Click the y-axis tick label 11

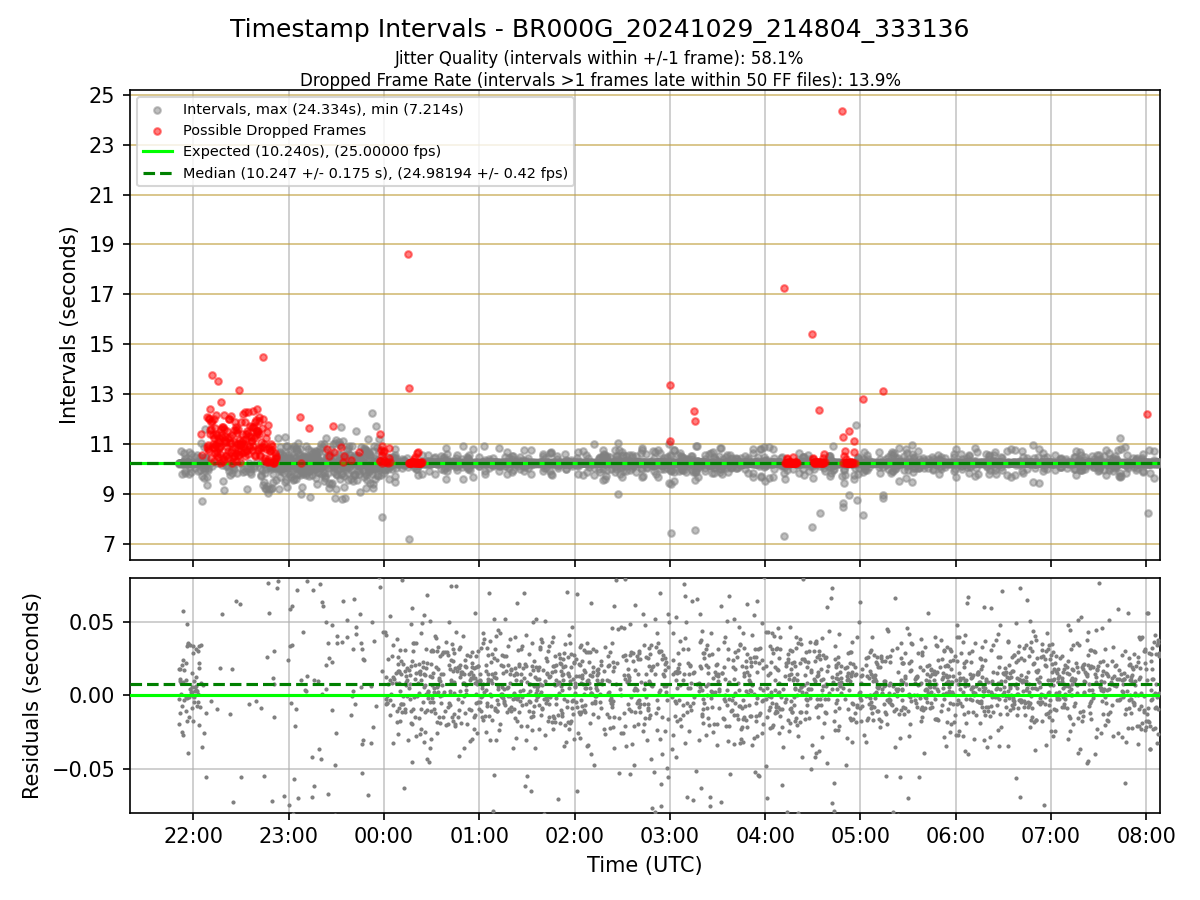click(x=100, y=445)
